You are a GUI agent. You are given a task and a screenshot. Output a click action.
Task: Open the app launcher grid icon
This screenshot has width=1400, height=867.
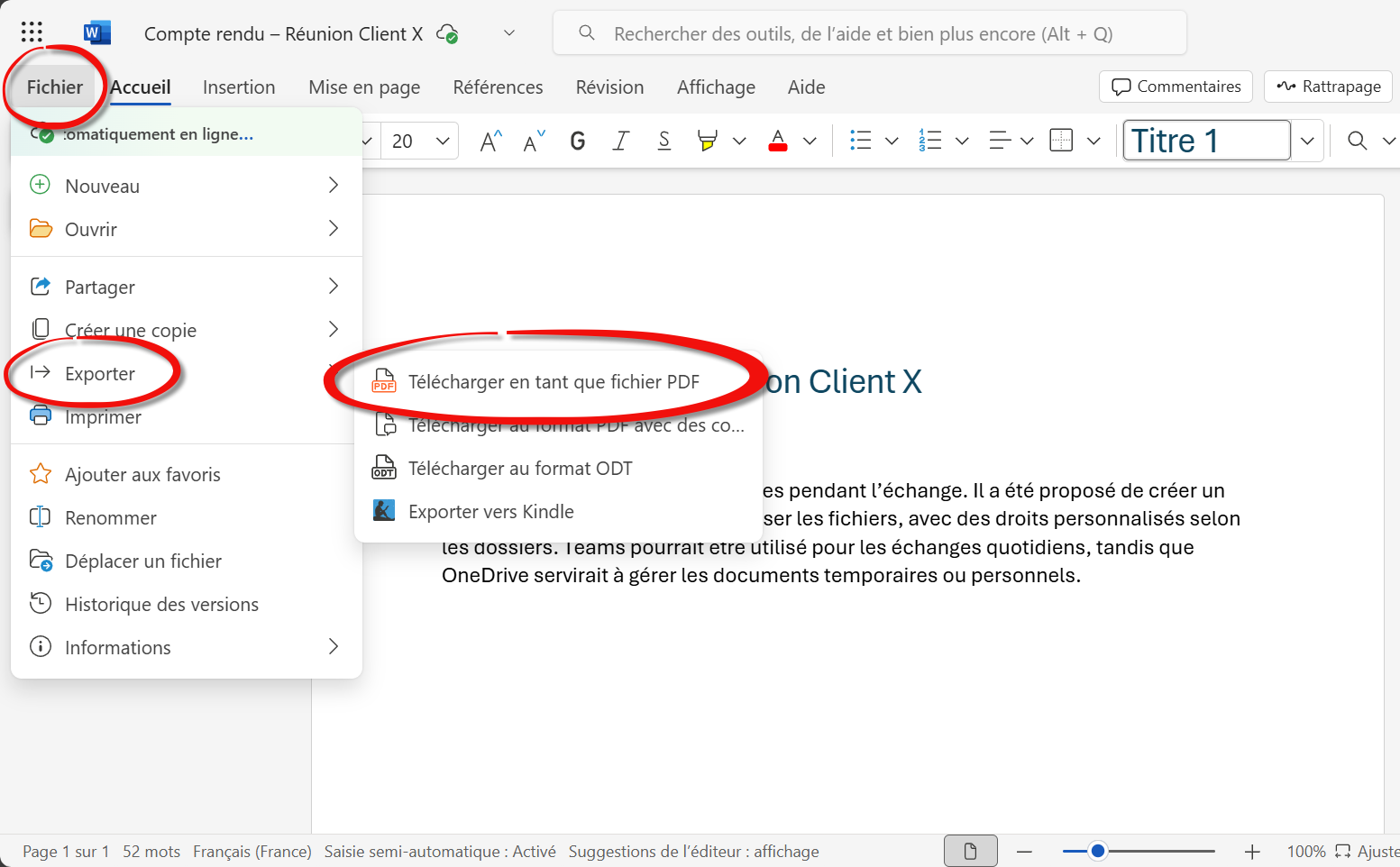coord(32,33)
